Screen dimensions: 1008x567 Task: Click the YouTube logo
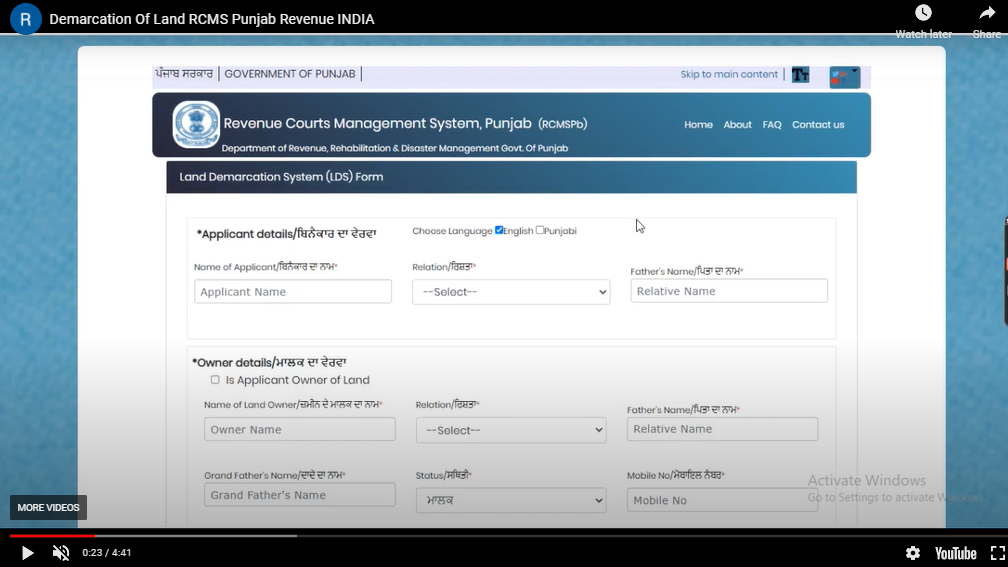955,553
